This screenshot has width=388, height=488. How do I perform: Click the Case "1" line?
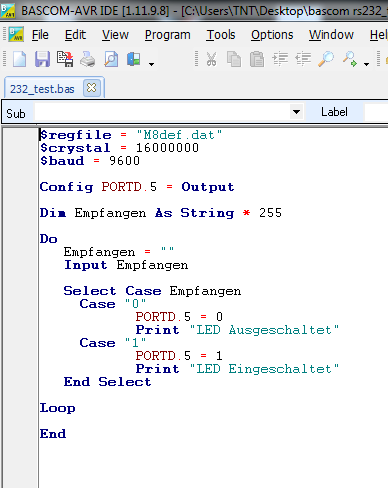coord(113,343)
